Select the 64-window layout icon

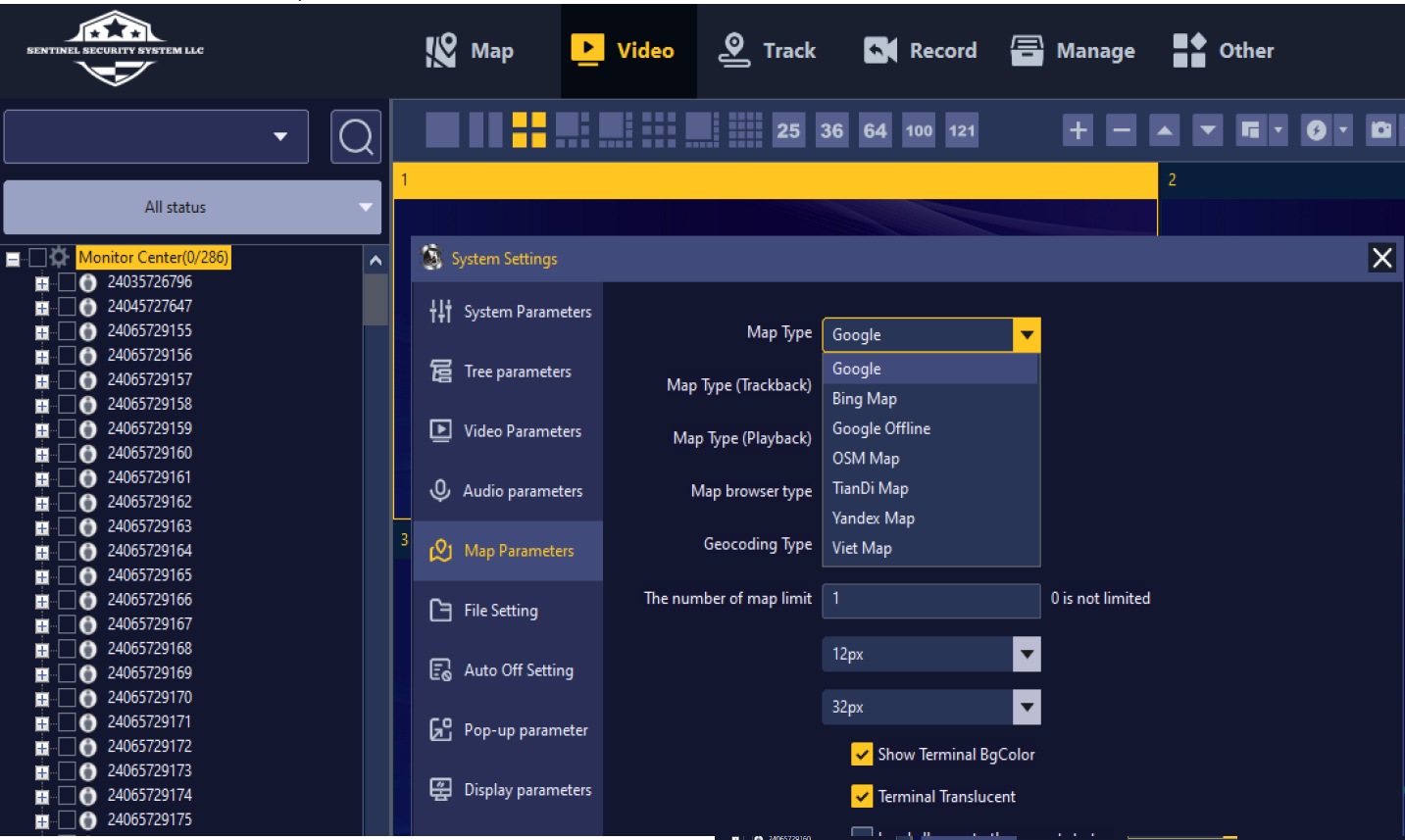click(875, 130)
